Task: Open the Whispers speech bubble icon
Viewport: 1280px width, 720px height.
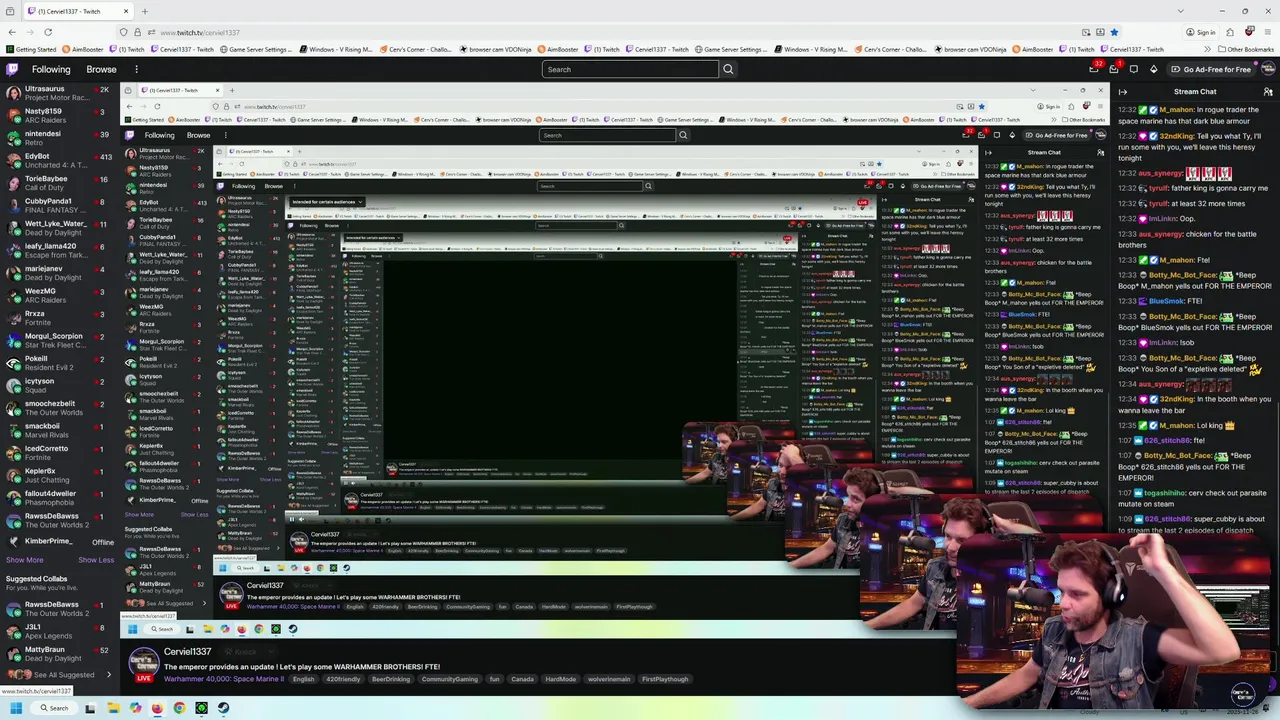Action: [x=1133, y=69]
